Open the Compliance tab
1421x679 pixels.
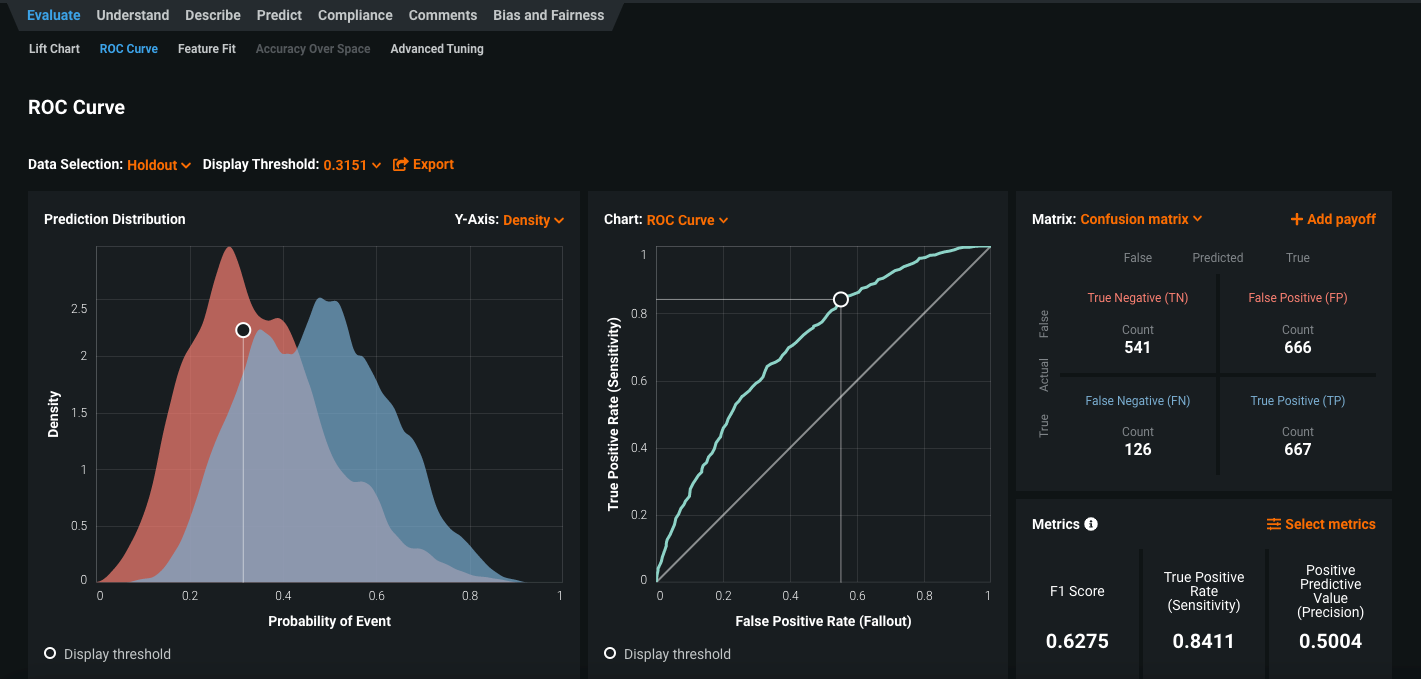355,15
